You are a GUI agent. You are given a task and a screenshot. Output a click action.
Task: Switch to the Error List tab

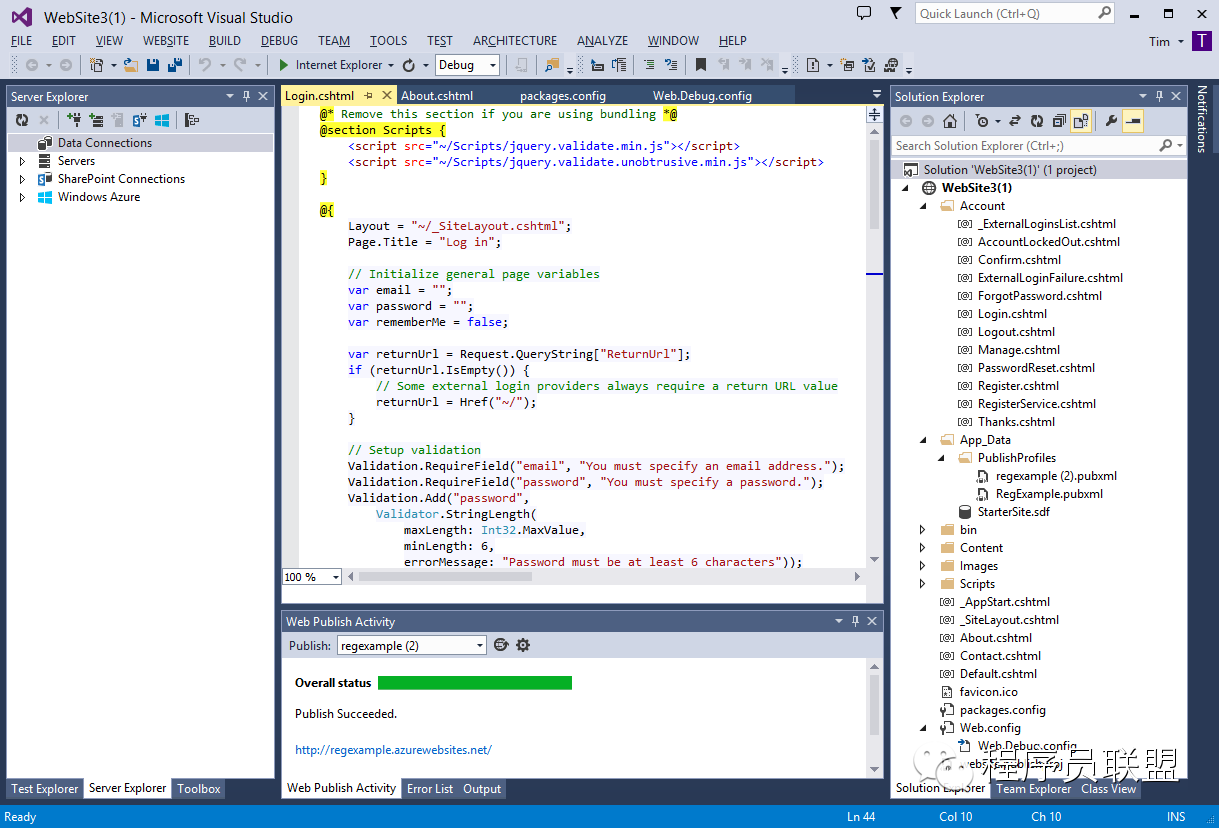click(430, 788)
